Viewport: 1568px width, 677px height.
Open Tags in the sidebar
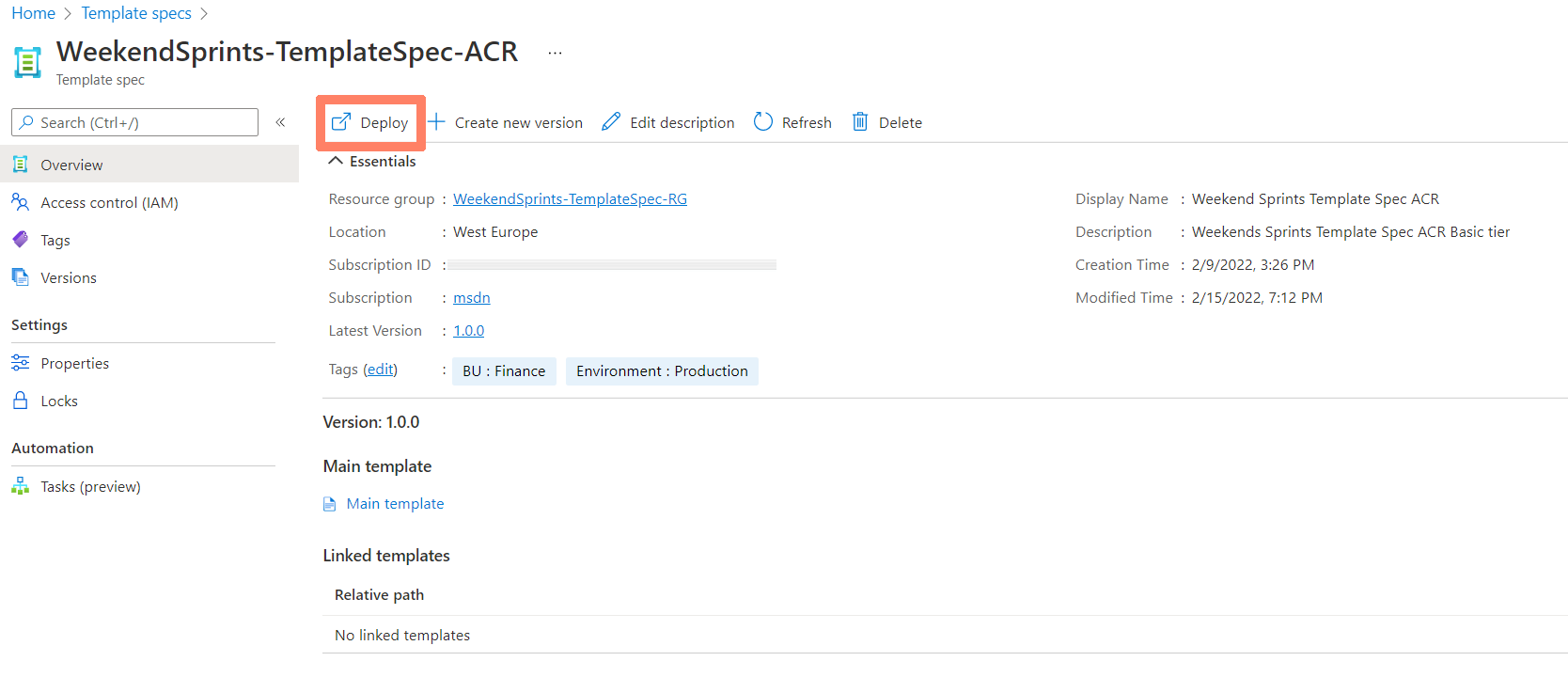[x=55, y=240]
